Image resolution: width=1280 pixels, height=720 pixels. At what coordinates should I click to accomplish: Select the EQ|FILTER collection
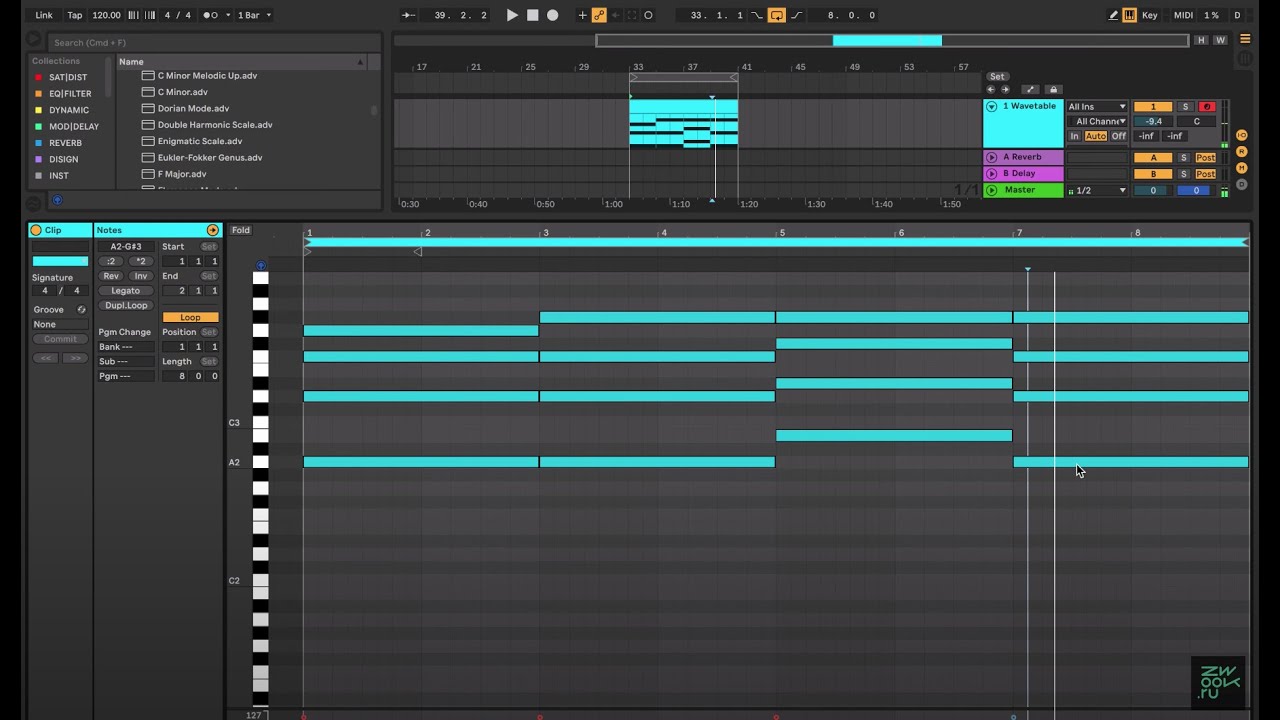(x=70, y=94)
